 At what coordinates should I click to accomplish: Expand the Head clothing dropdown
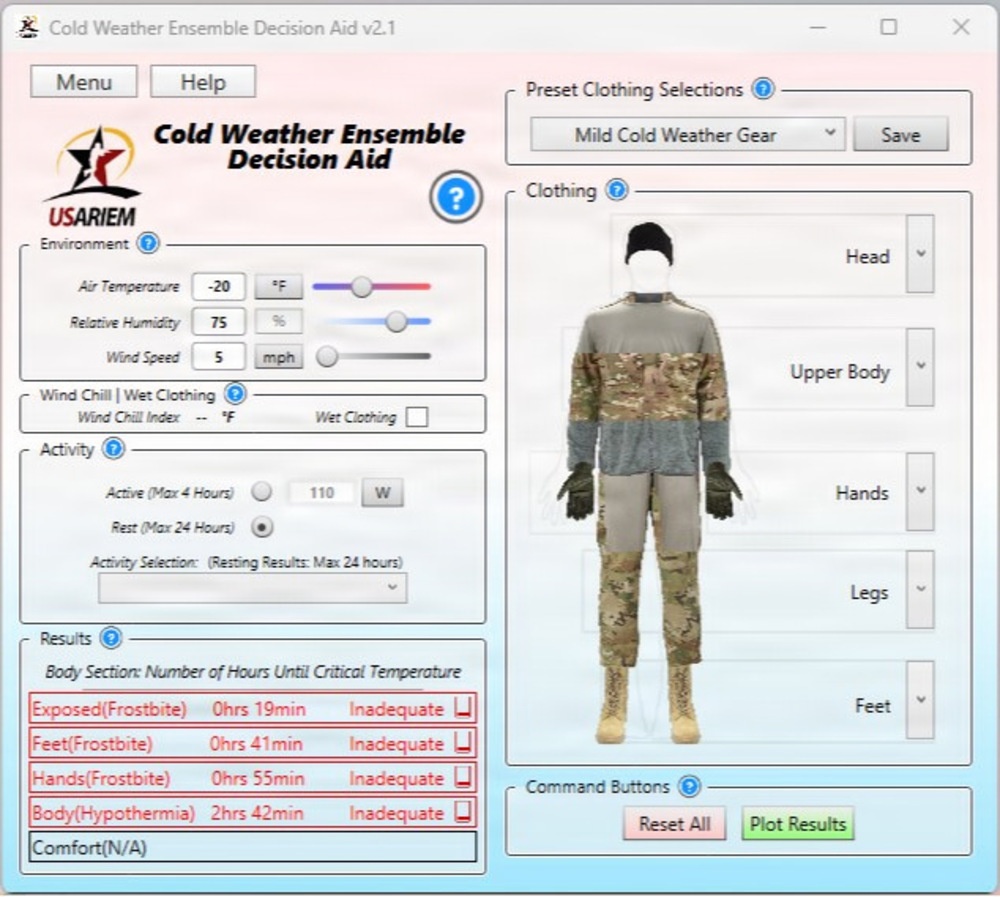pyautogui.click(x=920, y=253)
